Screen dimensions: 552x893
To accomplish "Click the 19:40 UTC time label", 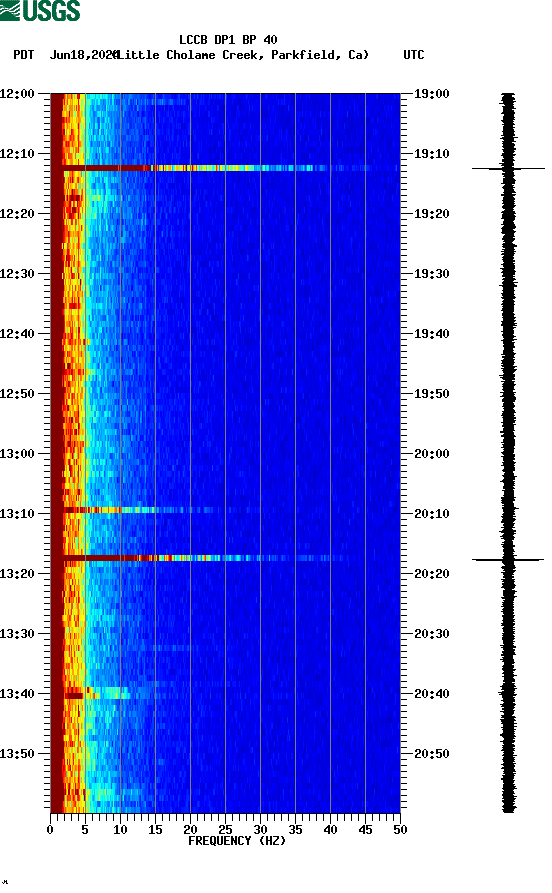I will [x=432, y=334].
